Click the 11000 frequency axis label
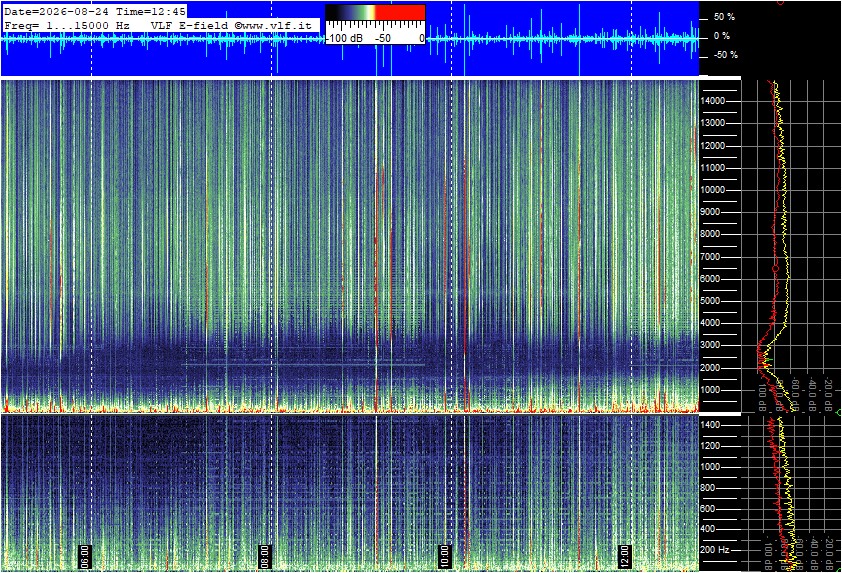The image size is (842, 573). click(713, 168)
